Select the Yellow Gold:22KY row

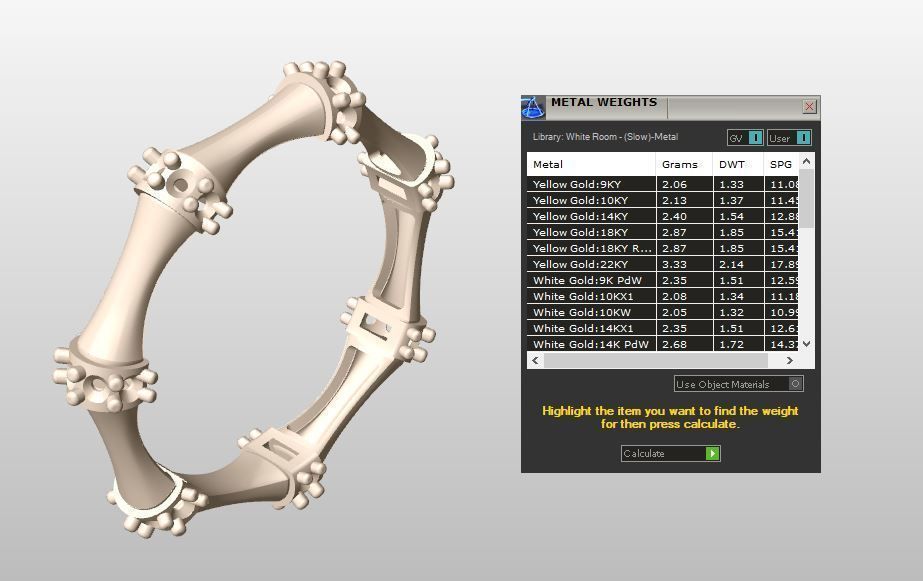[663, 264]
